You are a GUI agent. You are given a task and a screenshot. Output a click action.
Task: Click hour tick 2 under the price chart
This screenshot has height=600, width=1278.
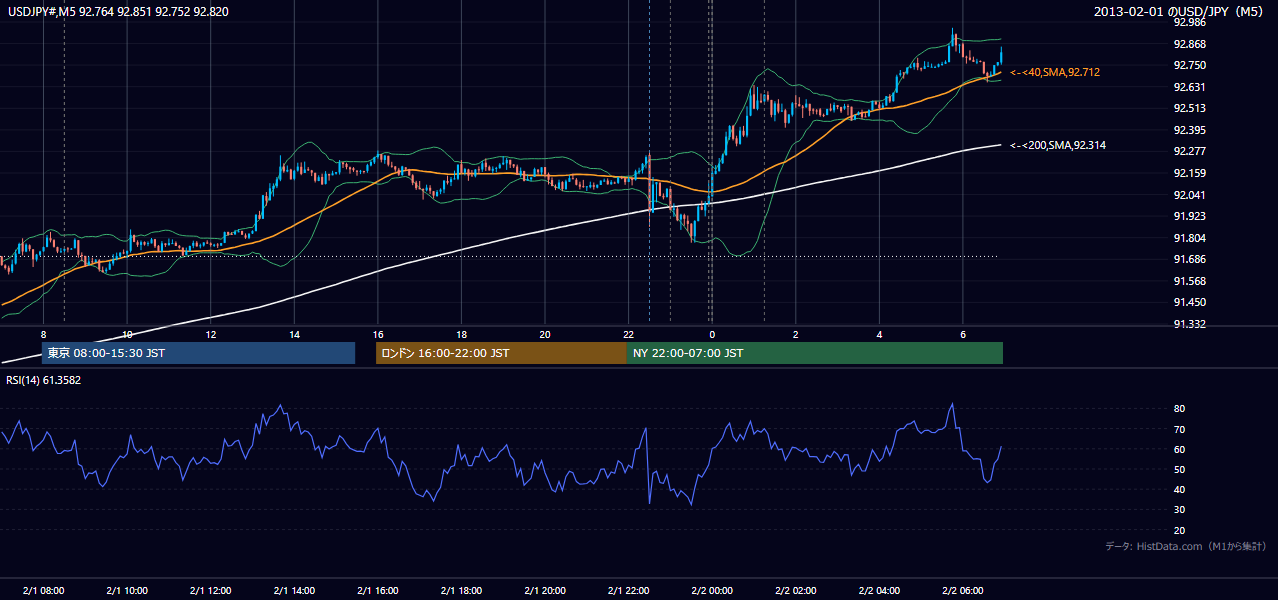click(x=795, y=334)
